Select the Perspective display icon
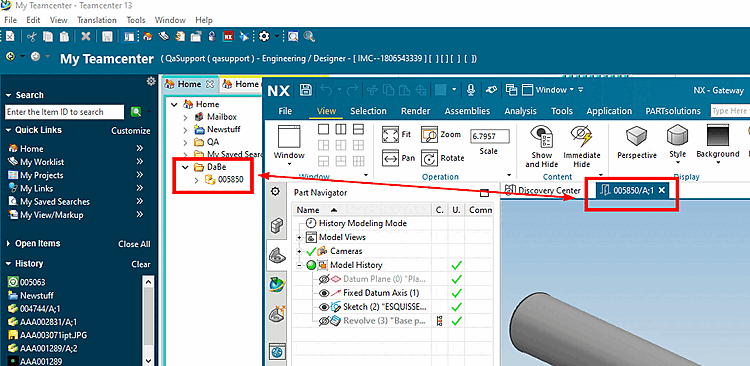Image resolution: width=750 pixels, height=366 pixels. 637,136
